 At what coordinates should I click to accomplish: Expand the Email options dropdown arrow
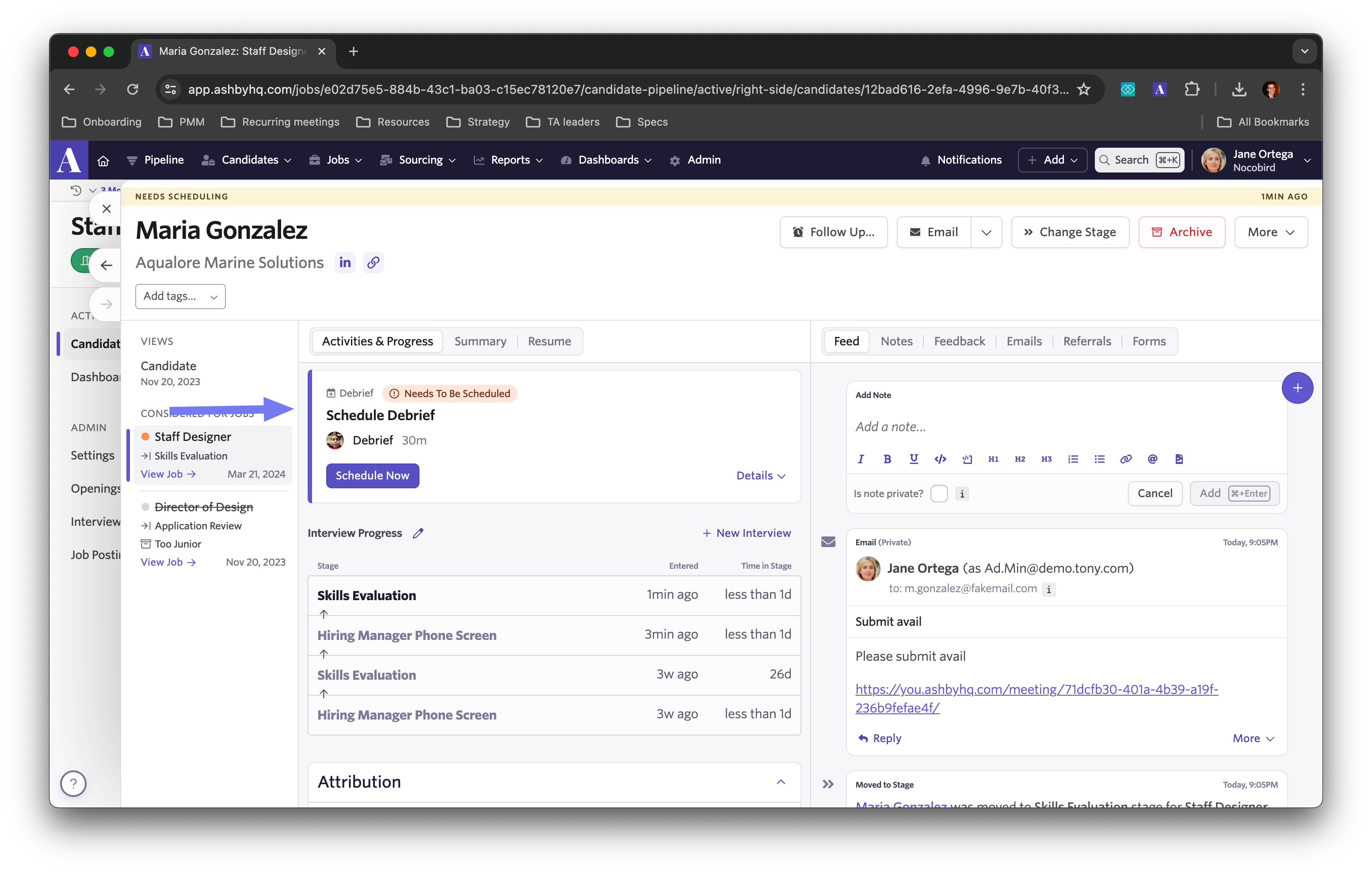(986, 232)
